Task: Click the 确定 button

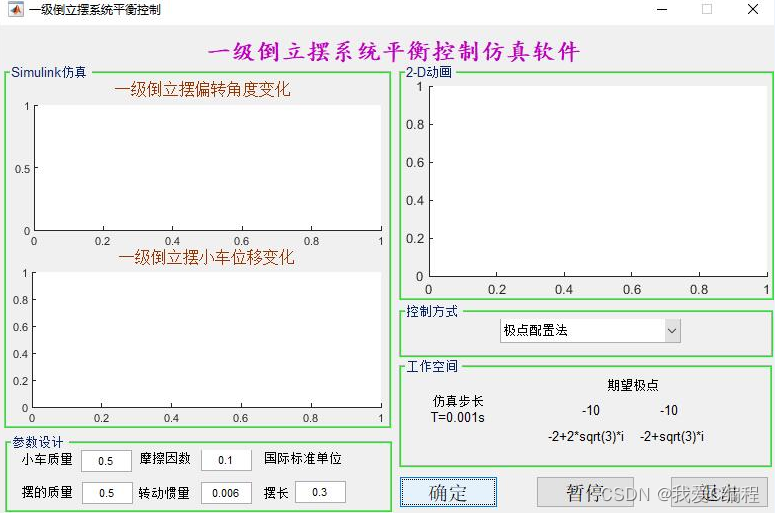Action: 448,492
